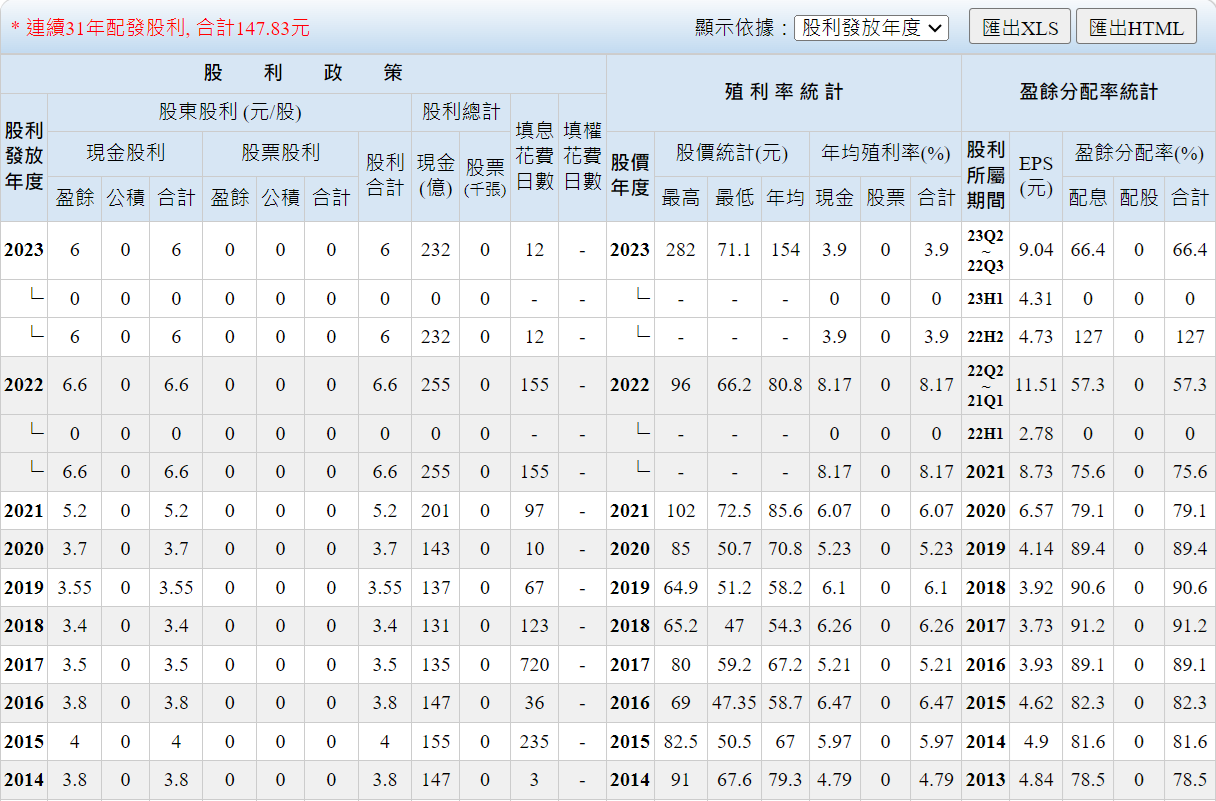This screenshot has height=801, width=1216.
Task: Click the 填息花費日數 column header
Action: point(534,157)
